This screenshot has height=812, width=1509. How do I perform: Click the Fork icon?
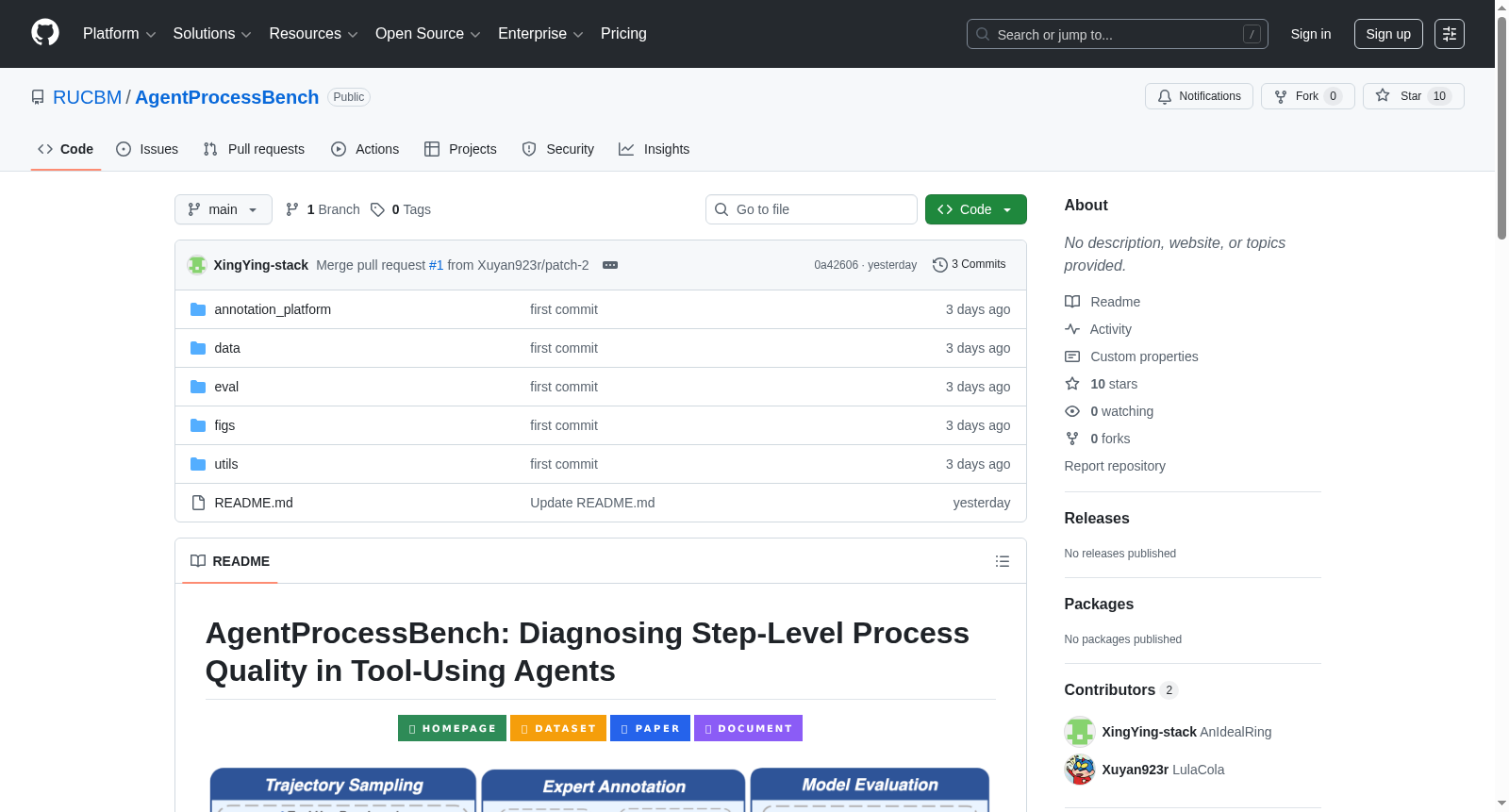(x=1281, y=96)
